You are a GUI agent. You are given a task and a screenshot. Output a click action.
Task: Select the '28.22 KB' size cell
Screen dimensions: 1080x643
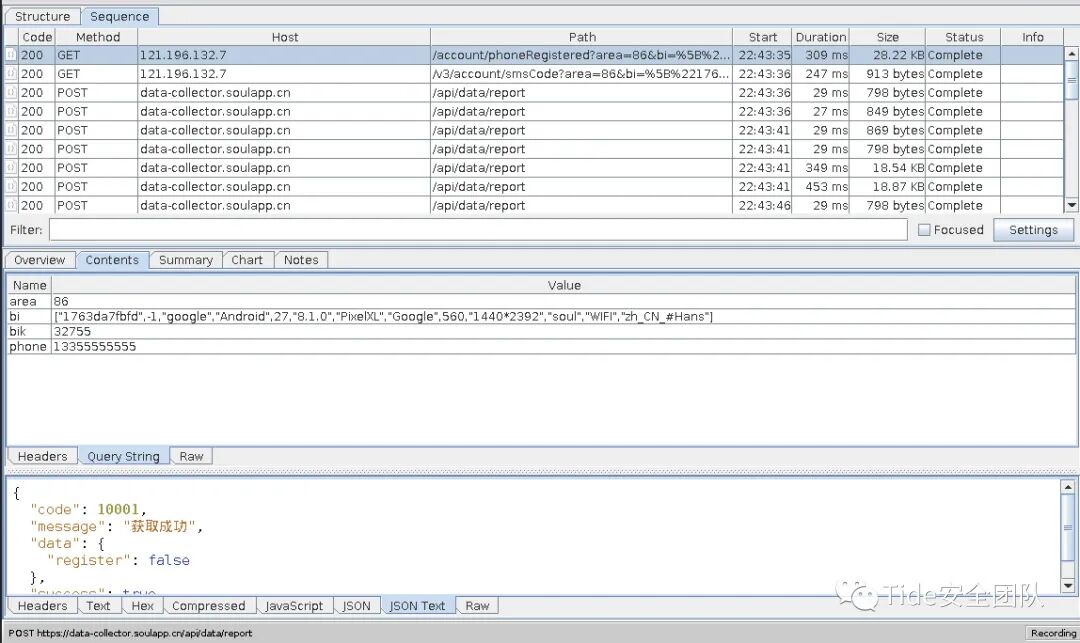point(887,55)
